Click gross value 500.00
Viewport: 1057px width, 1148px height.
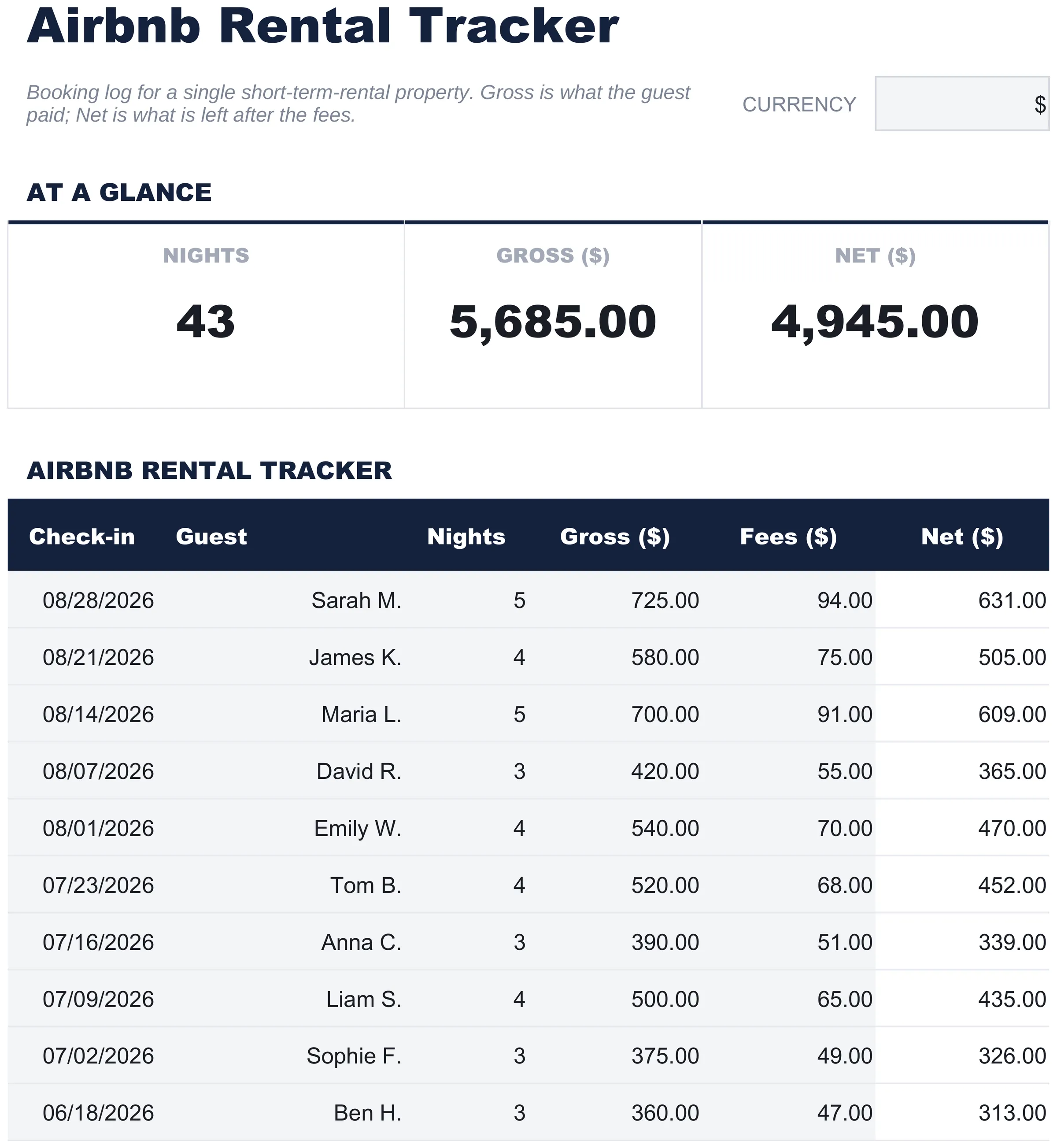[665, 999]
